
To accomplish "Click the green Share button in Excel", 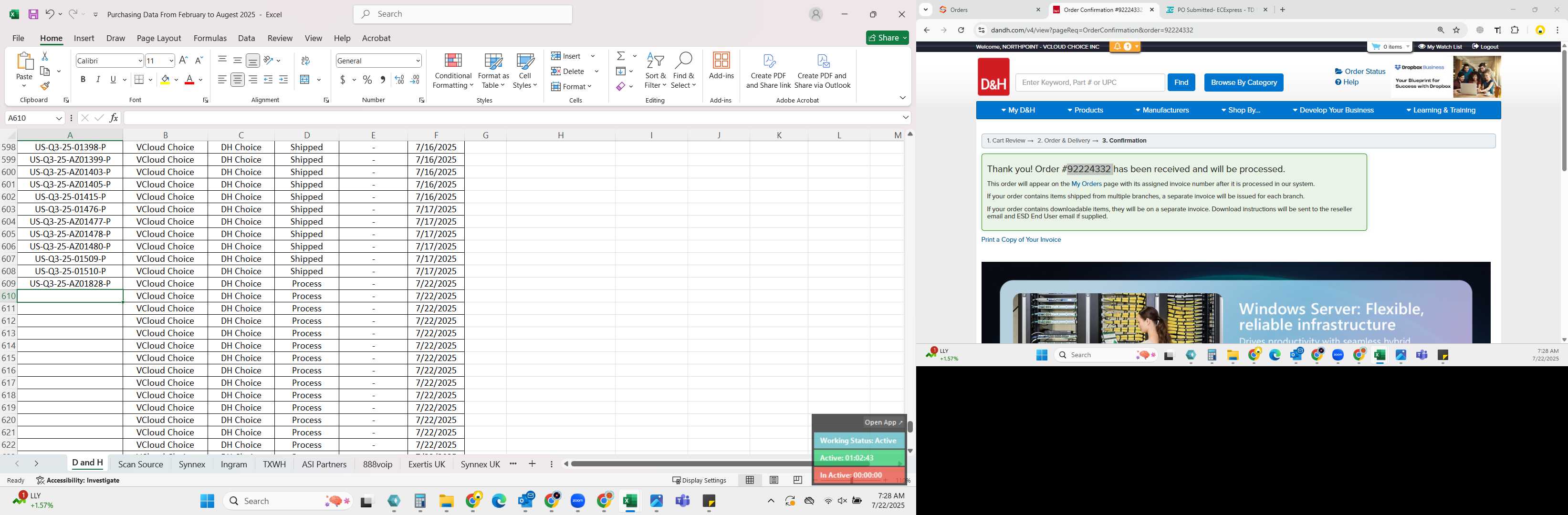I will click(x=887, y=38).
